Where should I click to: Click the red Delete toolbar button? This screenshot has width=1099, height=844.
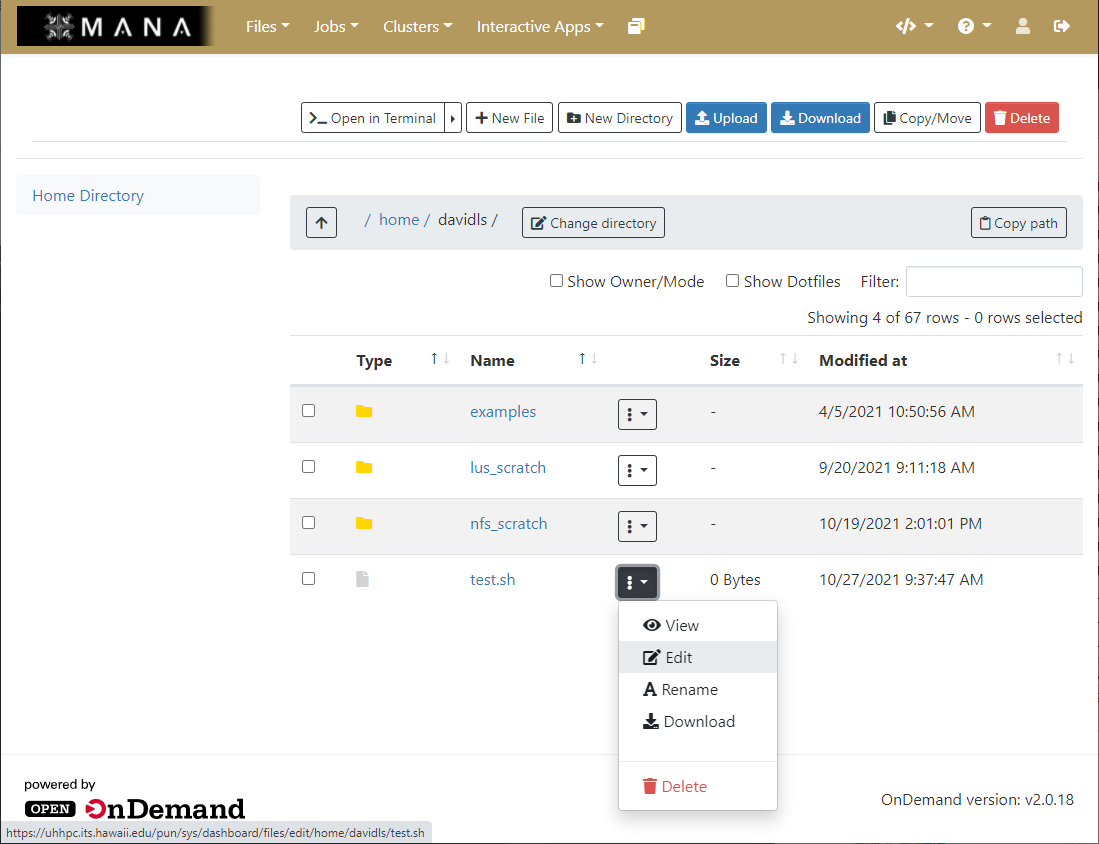click(1022, 118)
